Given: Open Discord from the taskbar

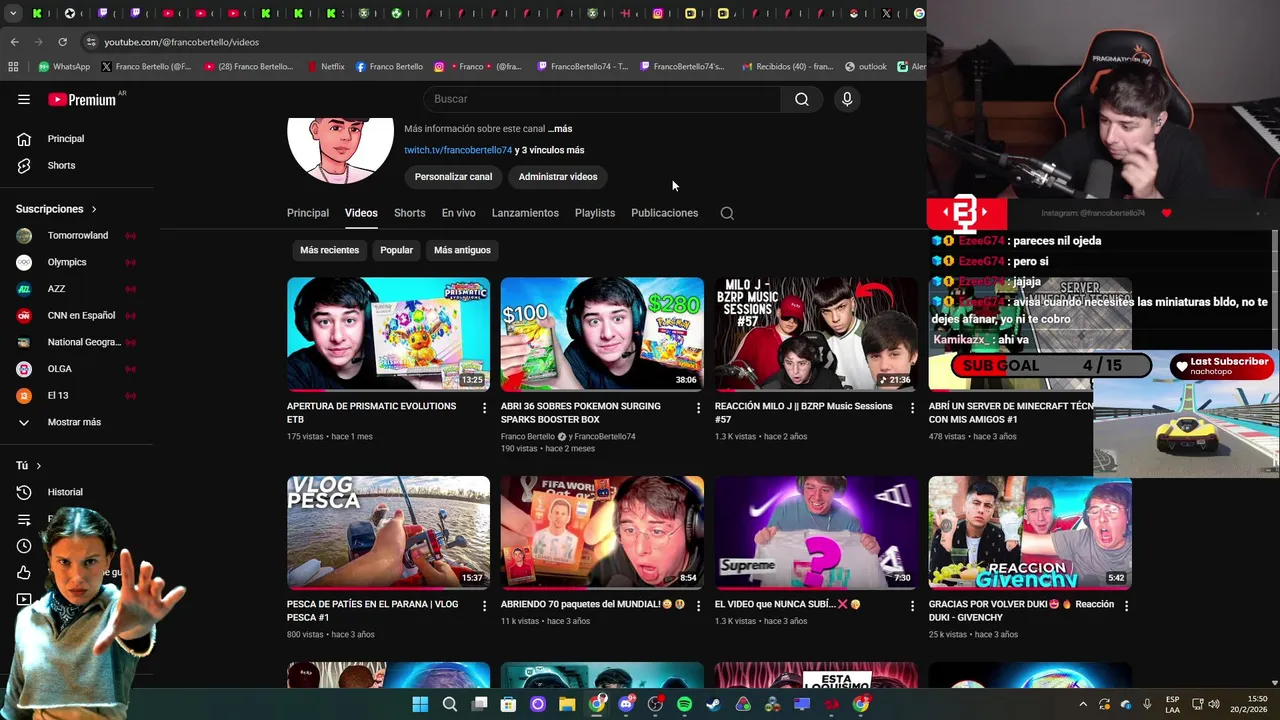Looking at the screenshot, I should pos(626,704).
